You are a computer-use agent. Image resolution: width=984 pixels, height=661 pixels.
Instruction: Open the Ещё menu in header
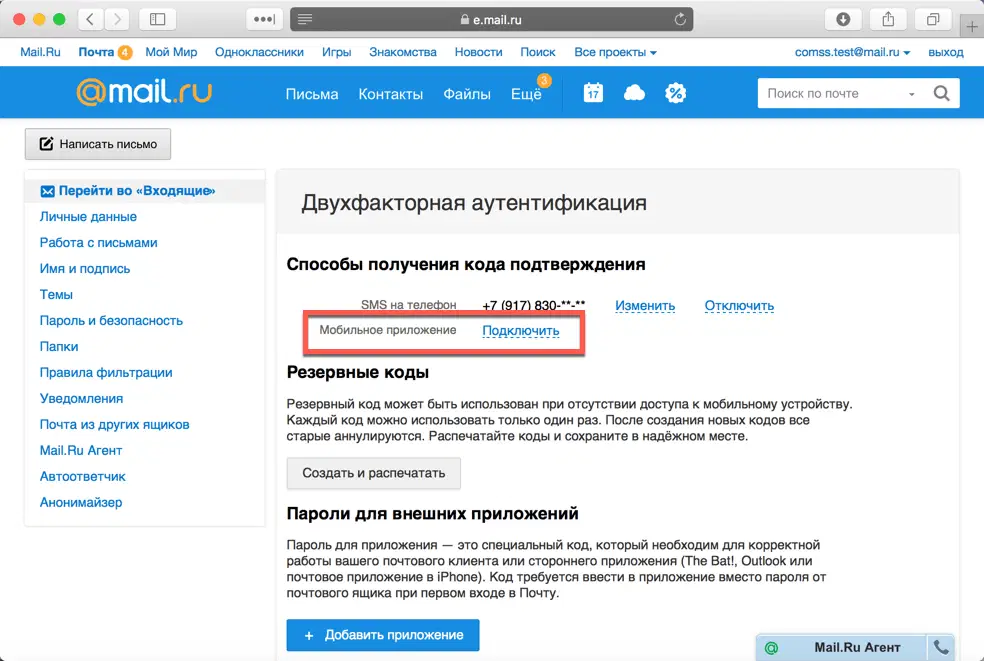coord(526,94)
